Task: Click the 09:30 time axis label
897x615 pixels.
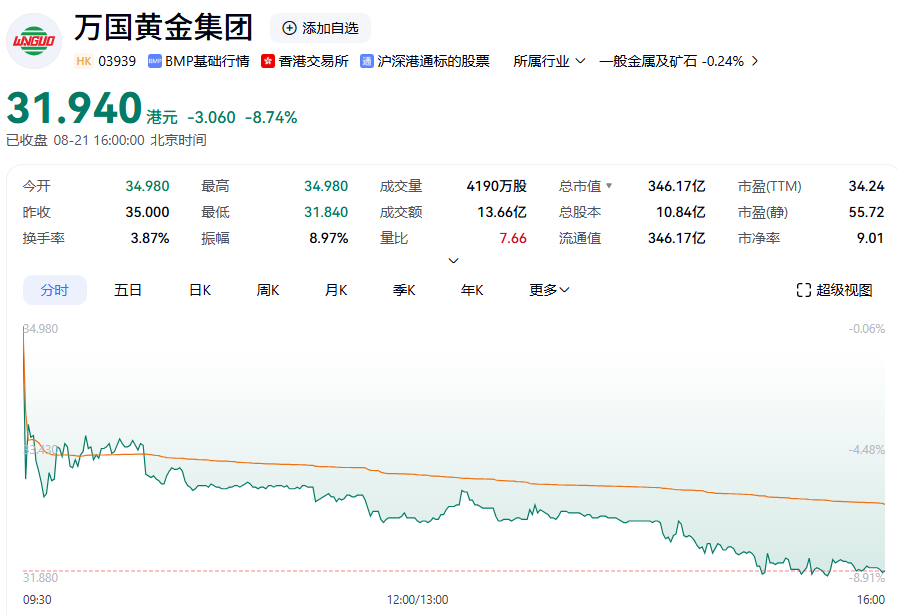Action: pyautogui.click(x=37, y=600)
